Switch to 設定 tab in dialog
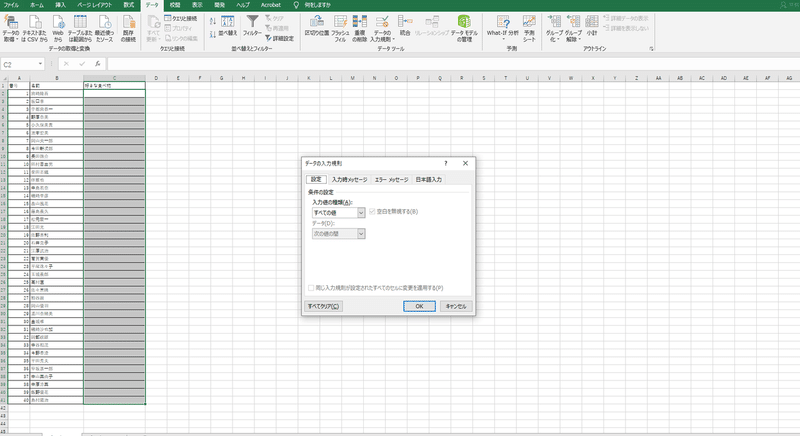This screenshot has width=800, height=436. coord(316,179)
